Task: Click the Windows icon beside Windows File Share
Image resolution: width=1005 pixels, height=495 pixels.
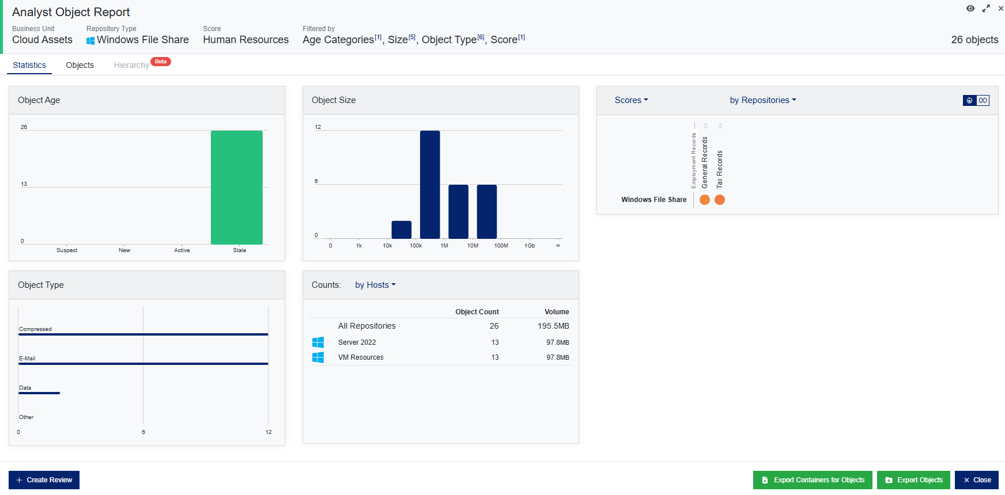Action: 90,40
